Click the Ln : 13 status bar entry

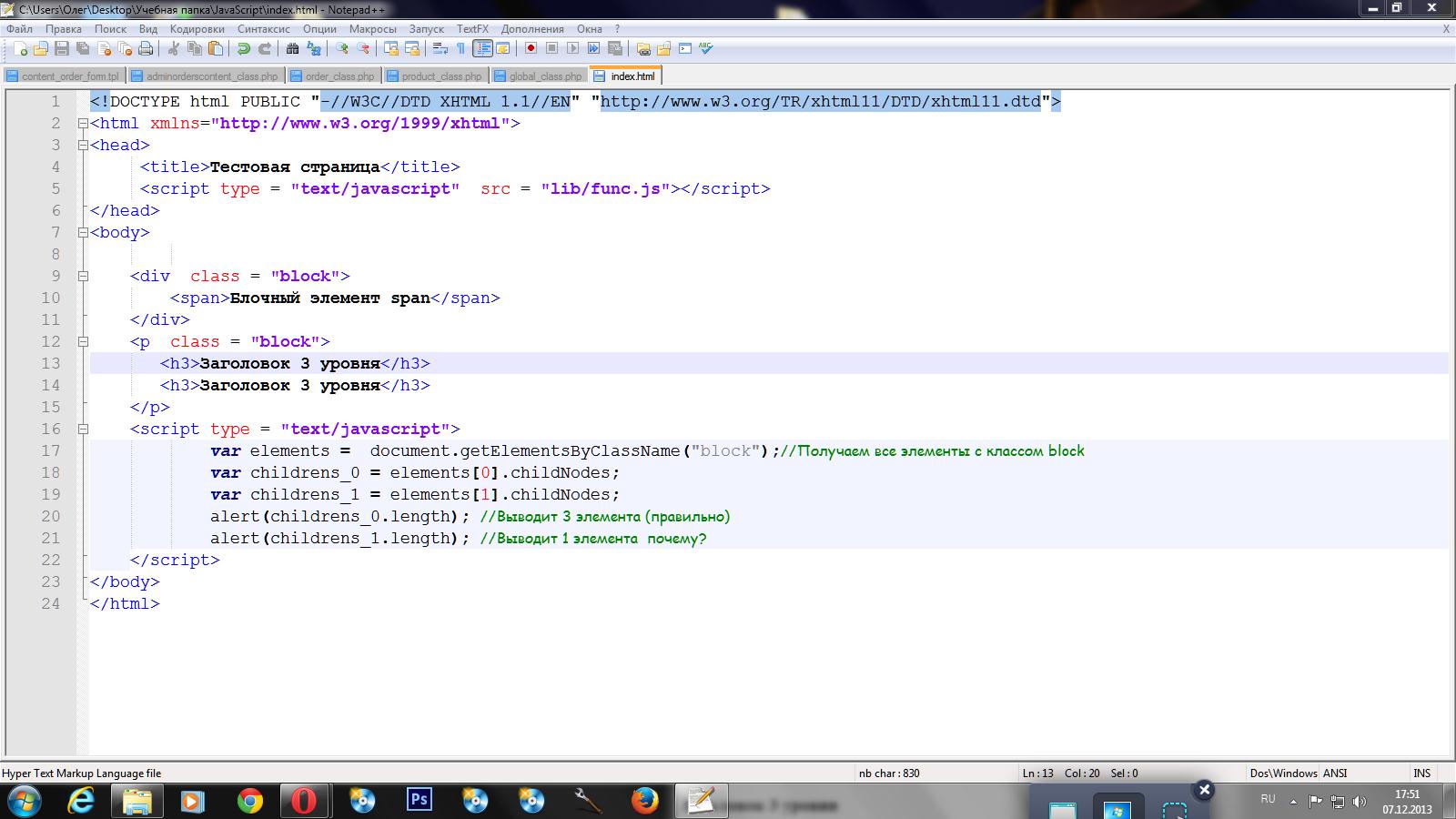pyautogui.click(x=1038, y=773)
